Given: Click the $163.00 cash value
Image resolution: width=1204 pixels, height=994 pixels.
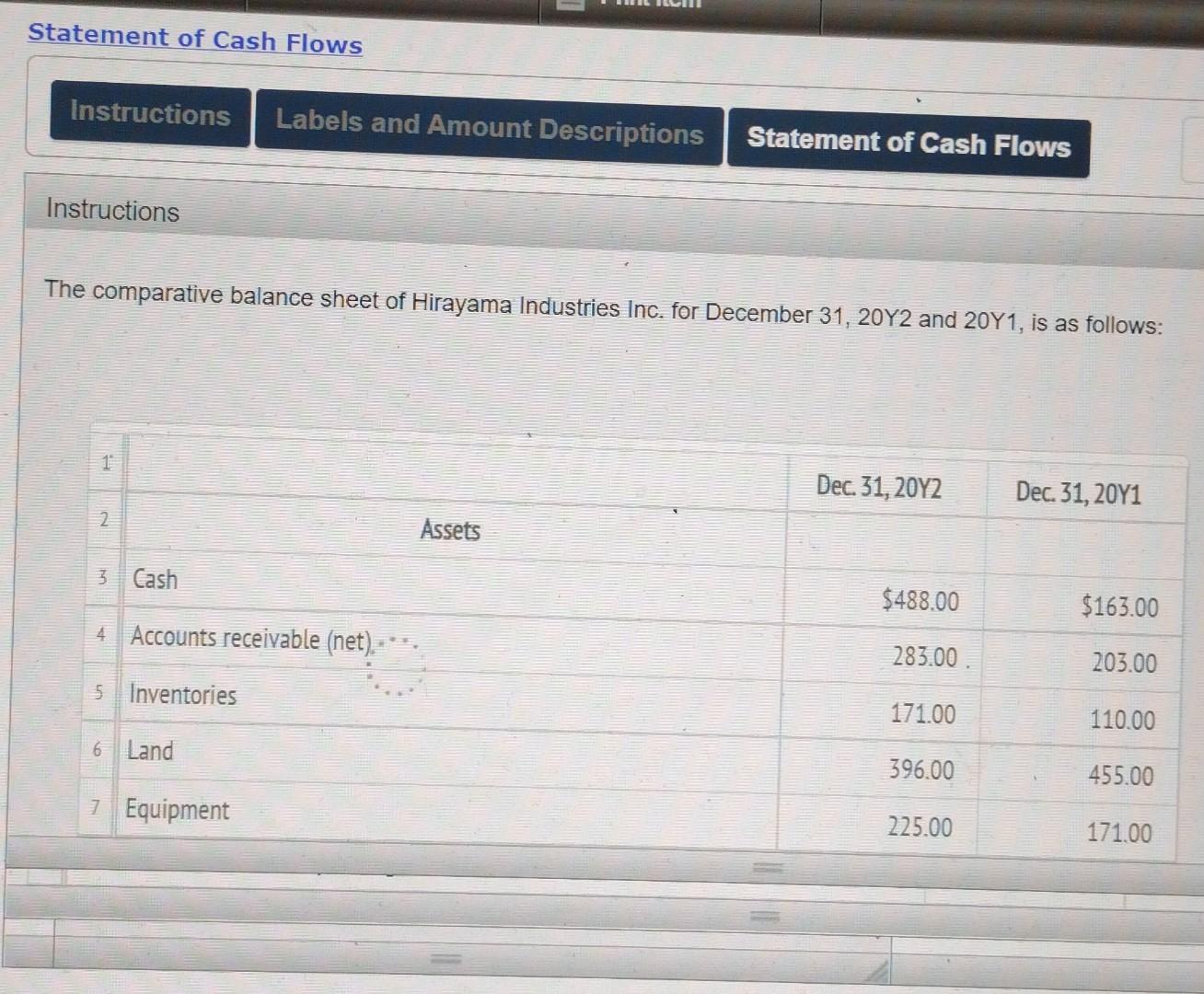Looking at the screenshot, I should tap(1119, 607).
